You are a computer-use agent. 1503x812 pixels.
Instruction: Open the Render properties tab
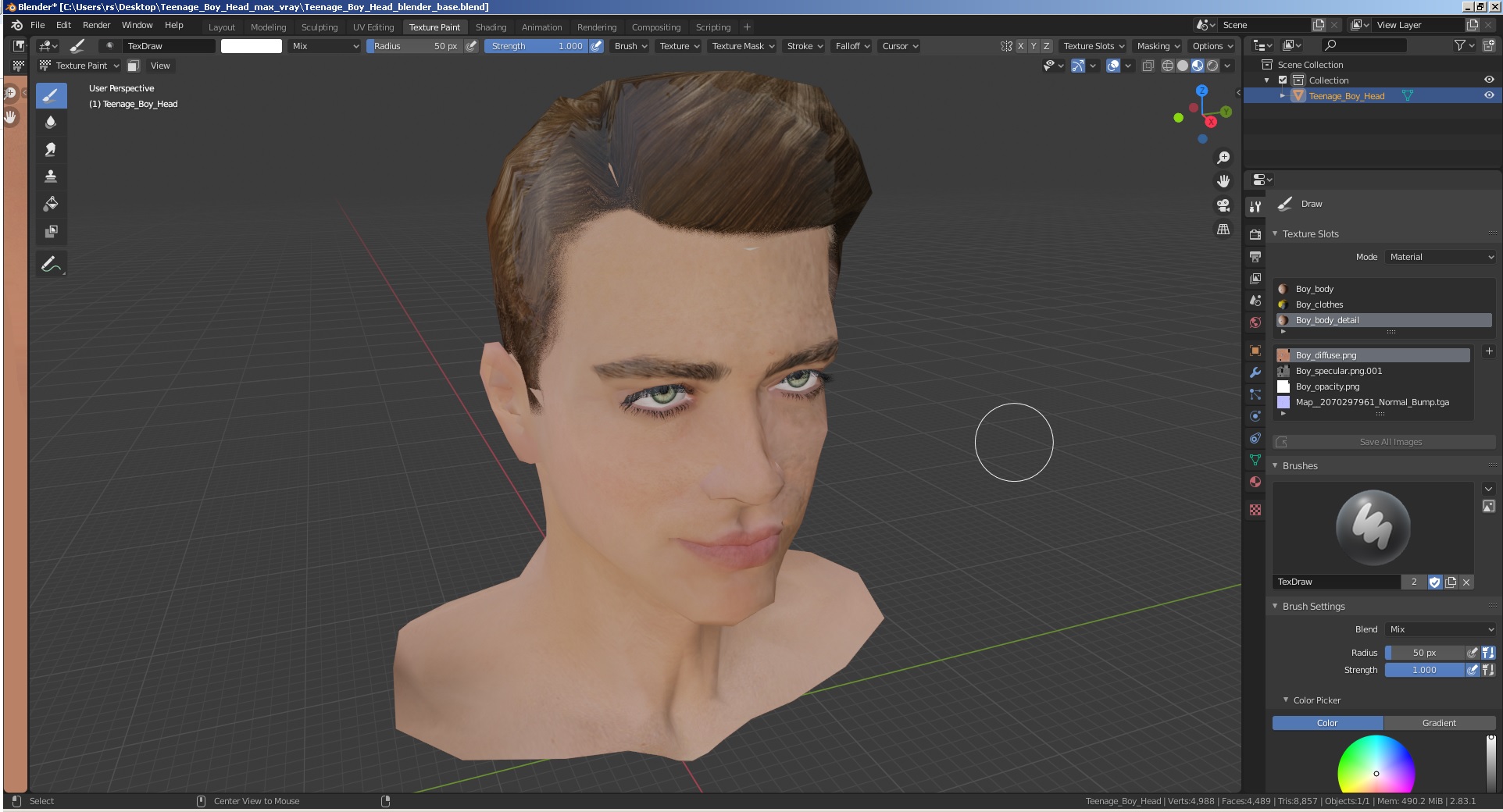[1255, 234]
